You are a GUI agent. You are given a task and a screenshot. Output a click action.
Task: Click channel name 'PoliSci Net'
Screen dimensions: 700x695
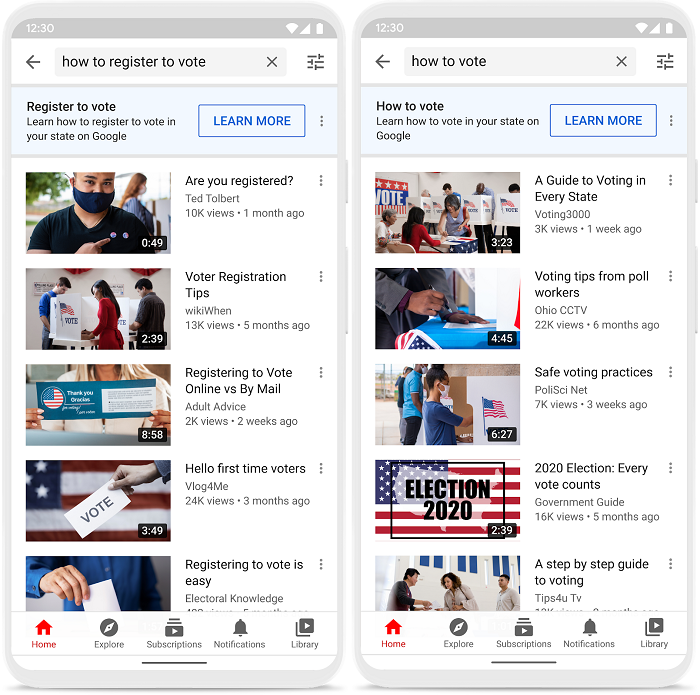tap(561, 390)
